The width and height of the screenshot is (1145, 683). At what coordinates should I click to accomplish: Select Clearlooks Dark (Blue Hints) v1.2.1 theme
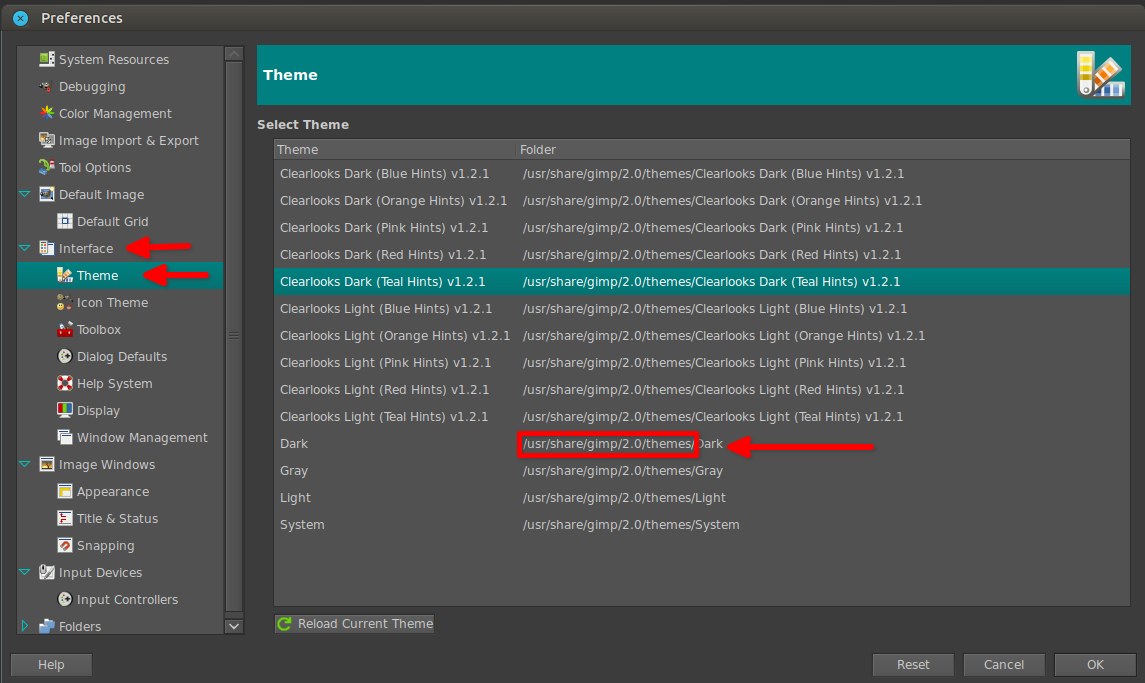702,174
